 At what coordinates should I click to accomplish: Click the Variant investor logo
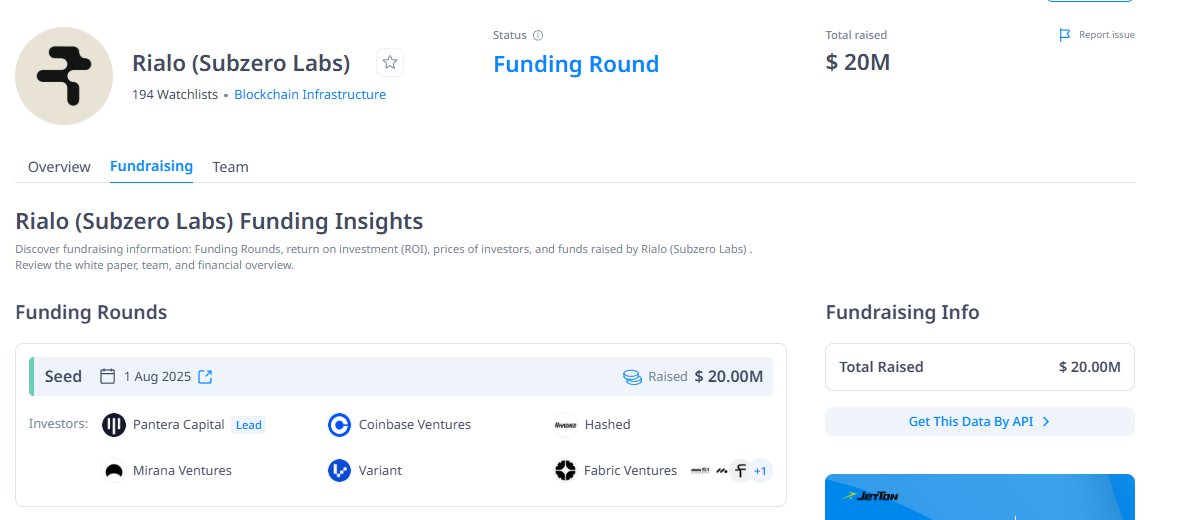pyautogui.click(x=339, y=470)
